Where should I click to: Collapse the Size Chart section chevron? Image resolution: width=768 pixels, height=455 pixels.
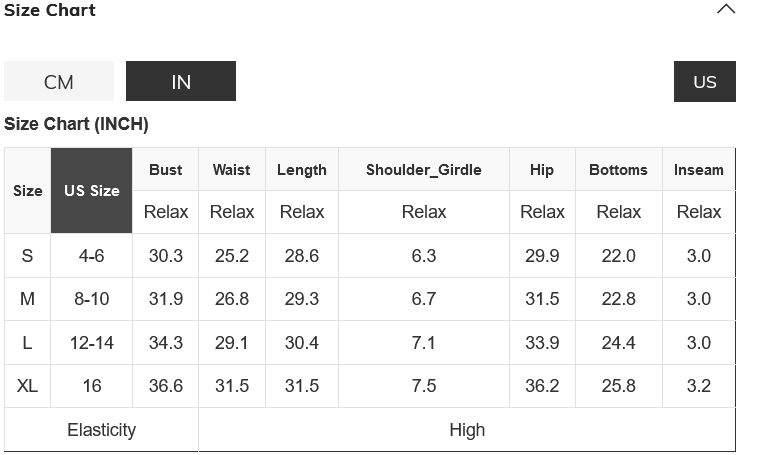click(726, 10)
